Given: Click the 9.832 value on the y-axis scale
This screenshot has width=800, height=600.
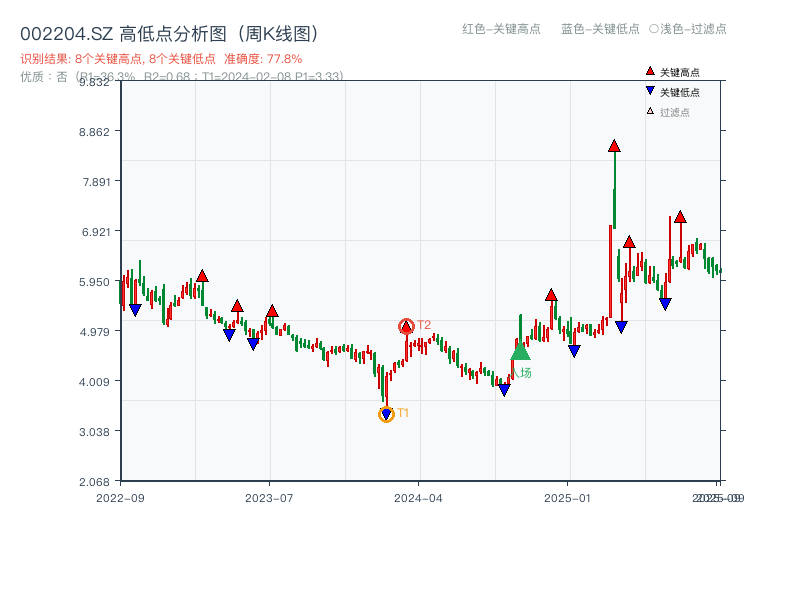Looking at the screenshot, I should point(94,83).
